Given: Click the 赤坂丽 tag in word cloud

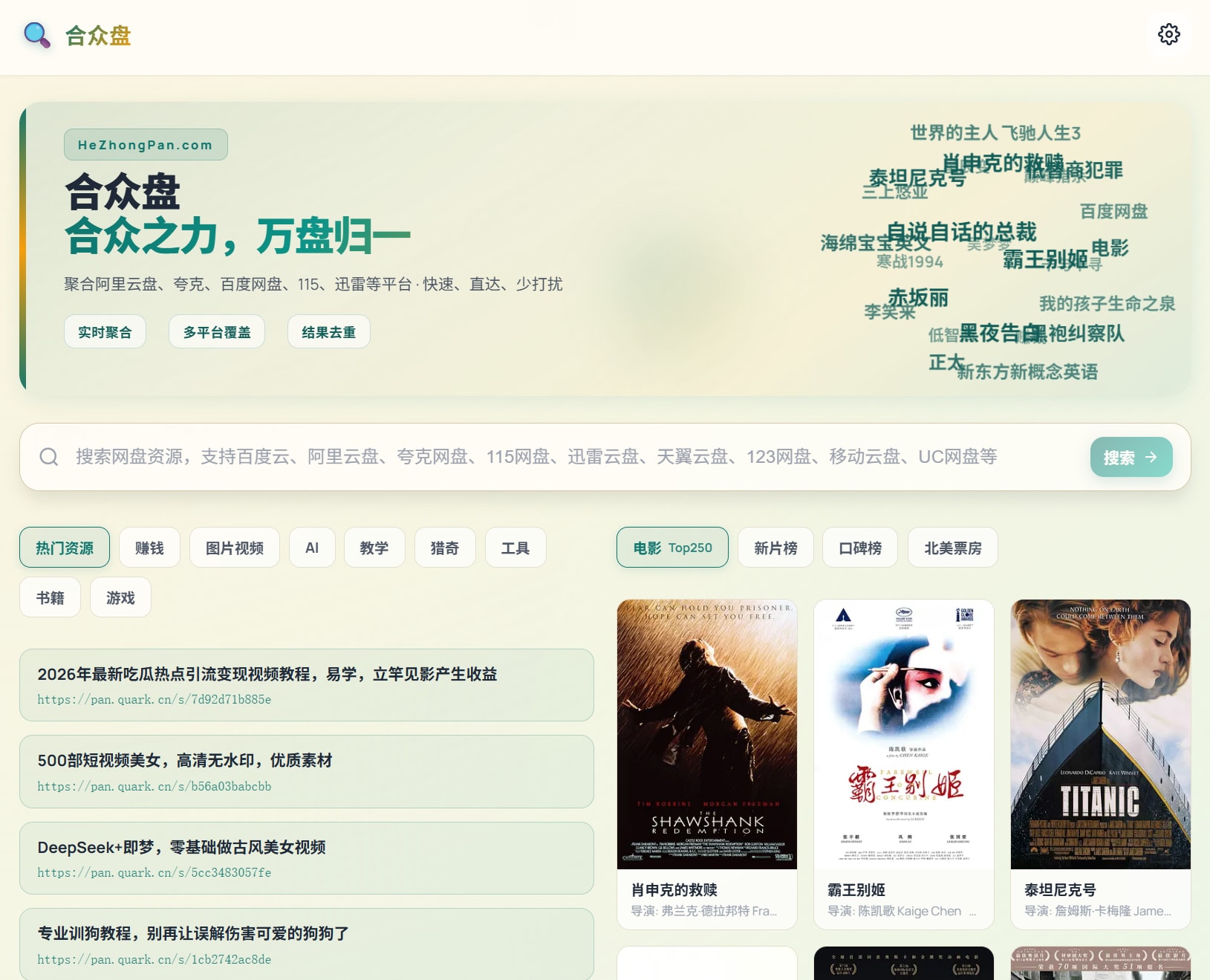Looking at the screenshot, I should tap(918, 298).
